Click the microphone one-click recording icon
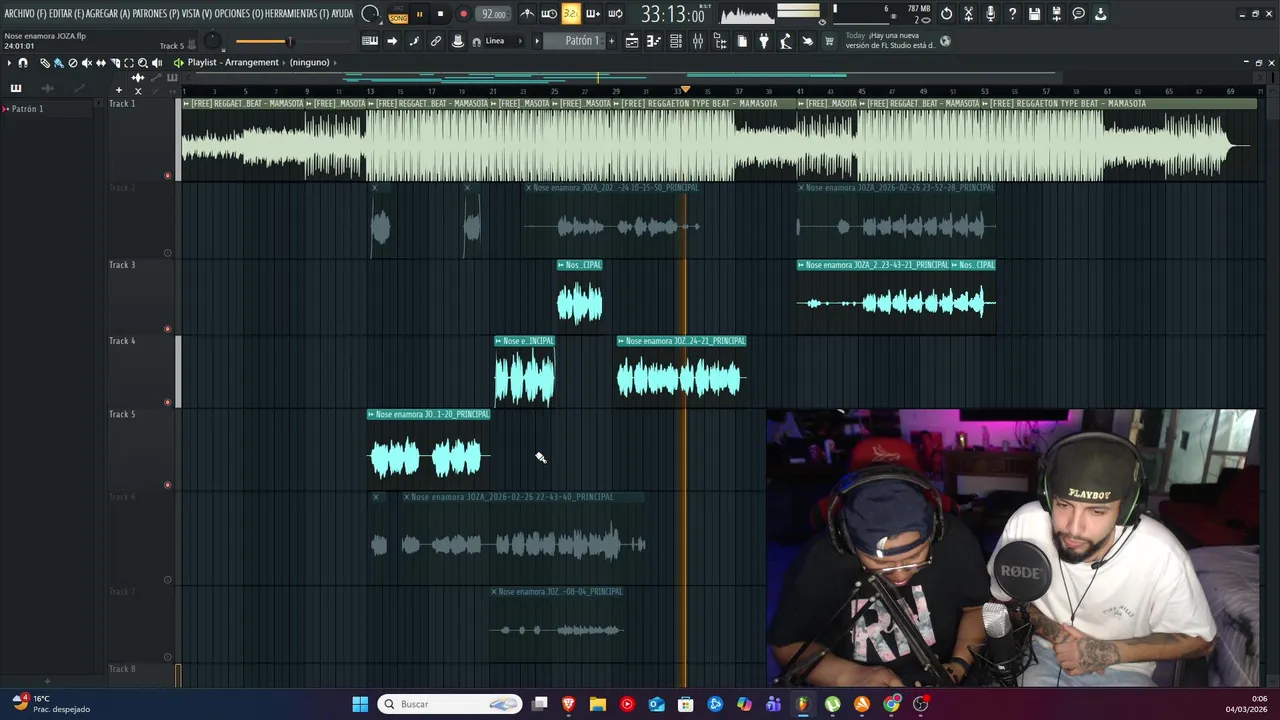This screenshot has height=720, width=1280. (990, 14)
